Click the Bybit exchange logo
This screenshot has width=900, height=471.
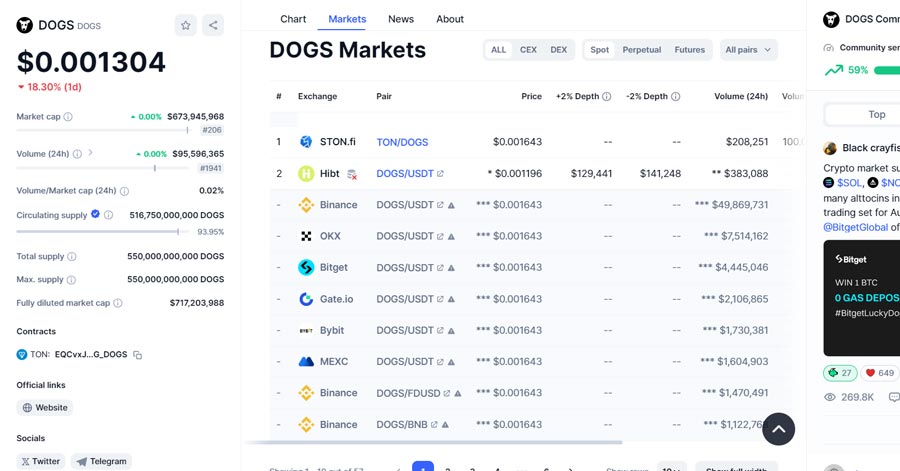[x=306, y=330]
